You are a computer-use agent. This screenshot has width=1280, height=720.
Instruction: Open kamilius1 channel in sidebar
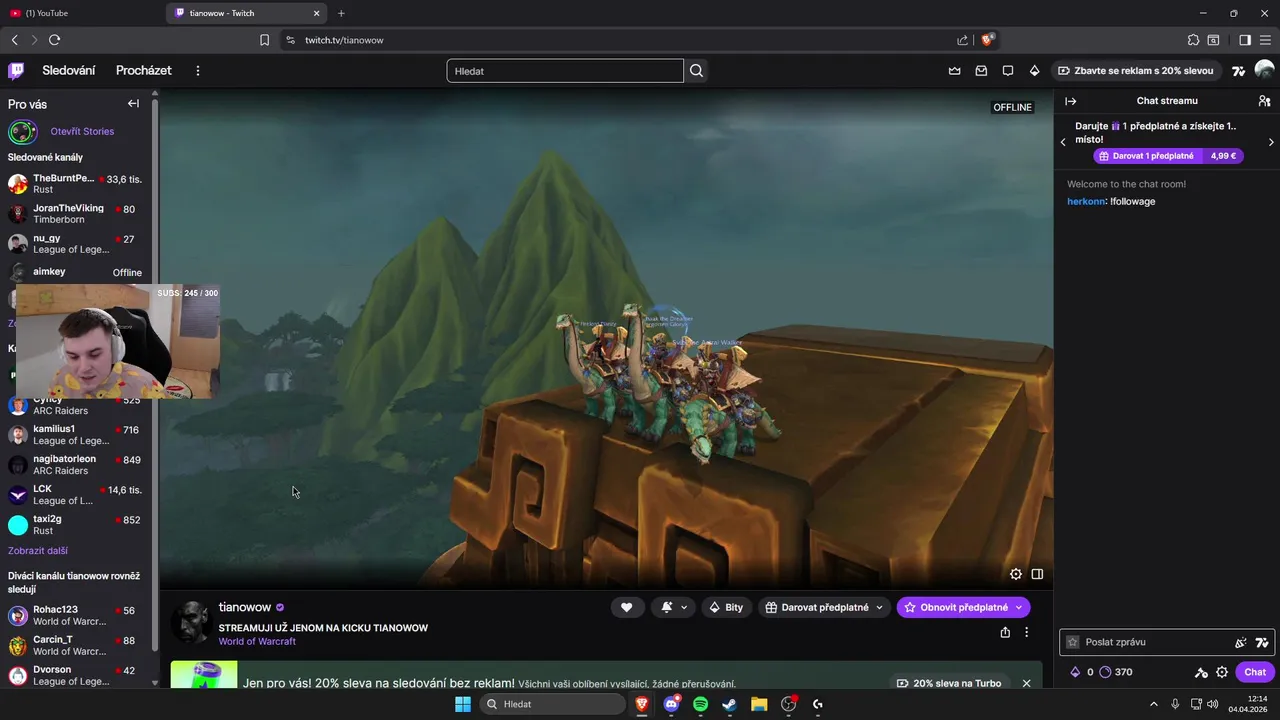77,435
